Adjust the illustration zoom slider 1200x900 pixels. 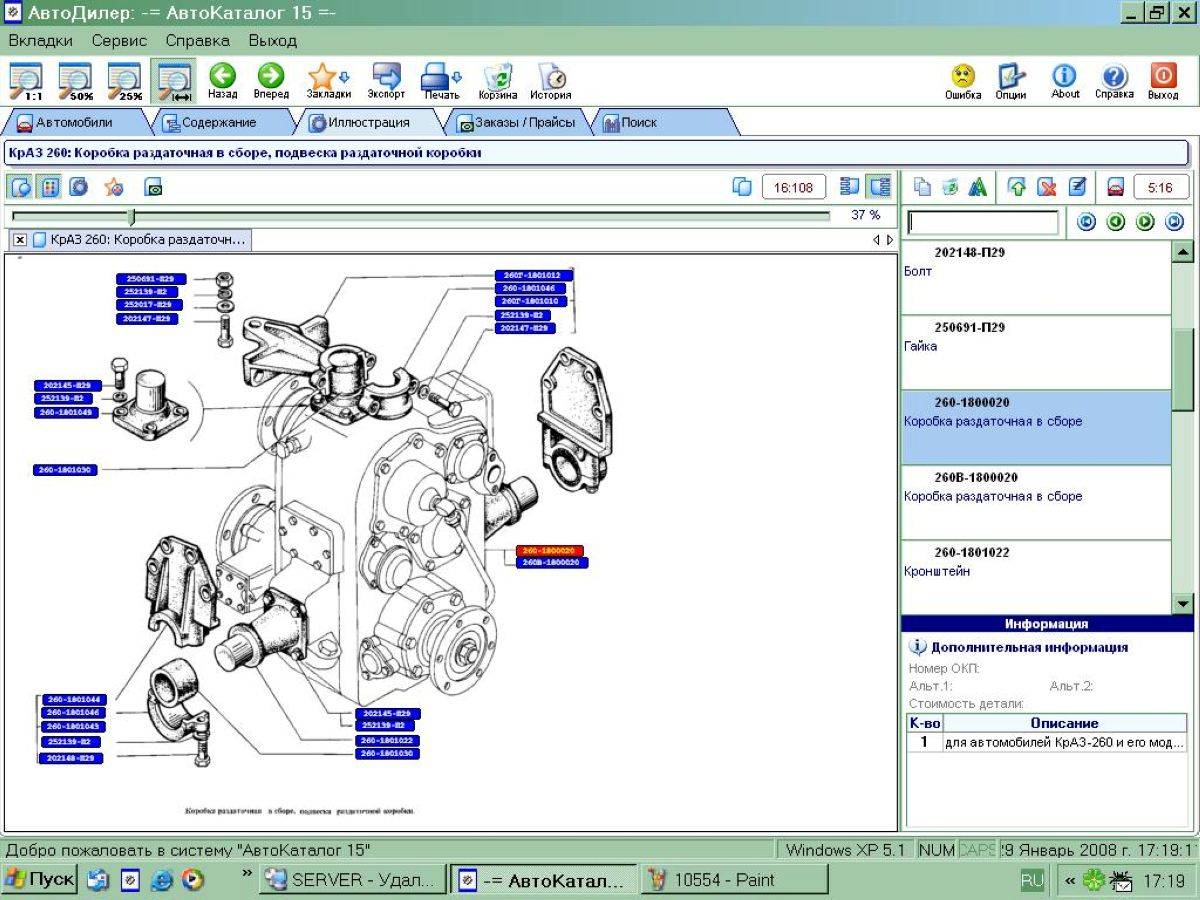131,216
